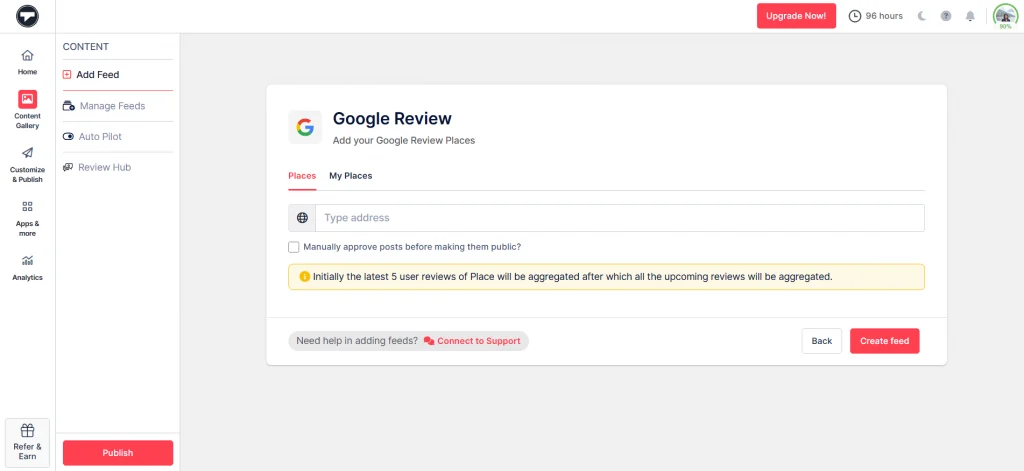1024x471 pixels.
Task: Open Manage Feeds menu item
Action: 112,106
